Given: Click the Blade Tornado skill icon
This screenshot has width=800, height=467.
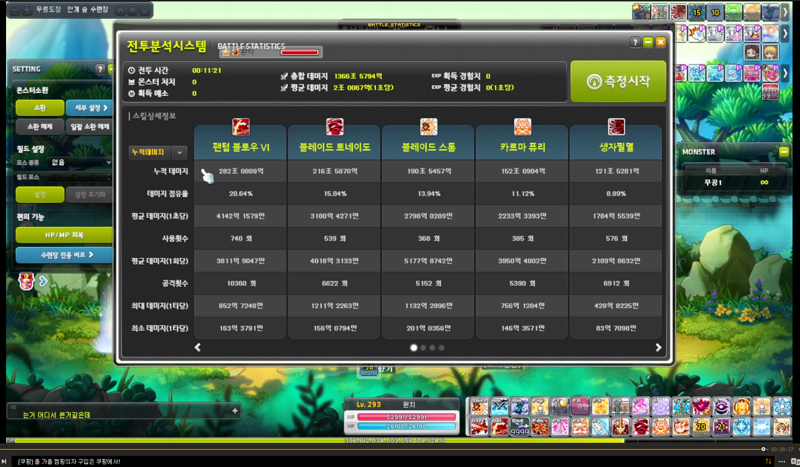Looking at the screenshot, I should (335, 127).
